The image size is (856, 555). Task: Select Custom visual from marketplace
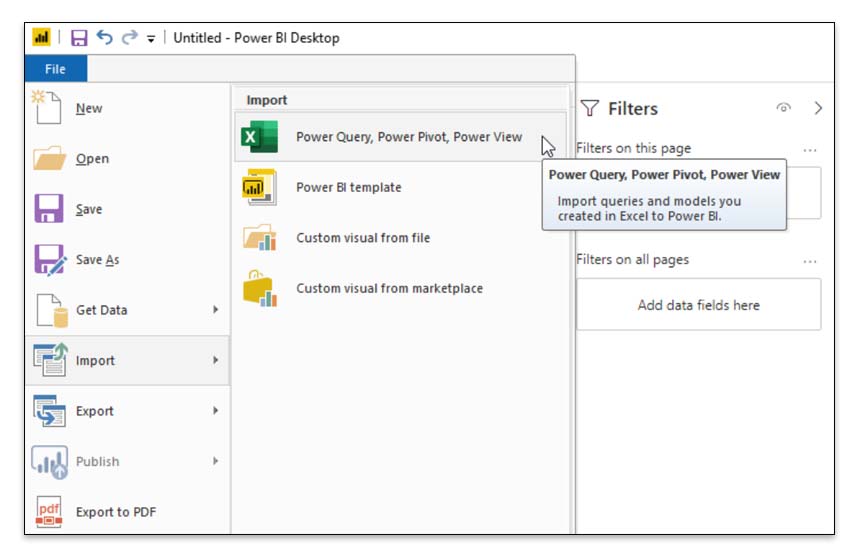tap(400, 288)
